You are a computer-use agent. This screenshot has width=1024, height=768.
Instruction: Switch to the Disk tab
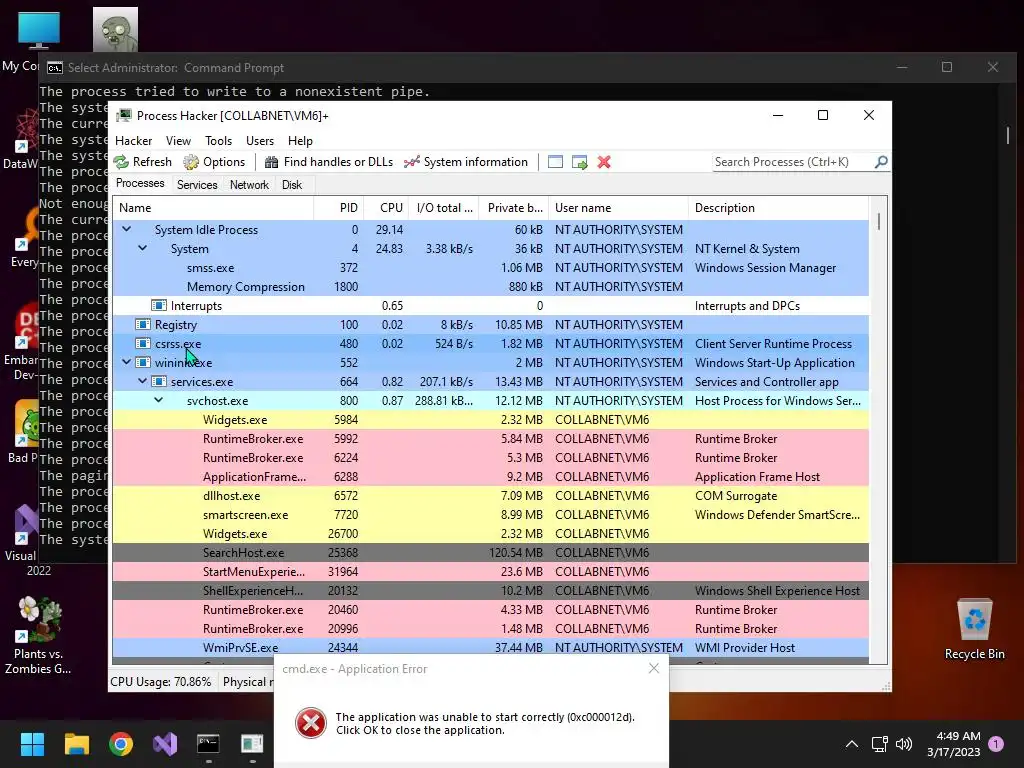pyautogui.click(x=292, y=185)
